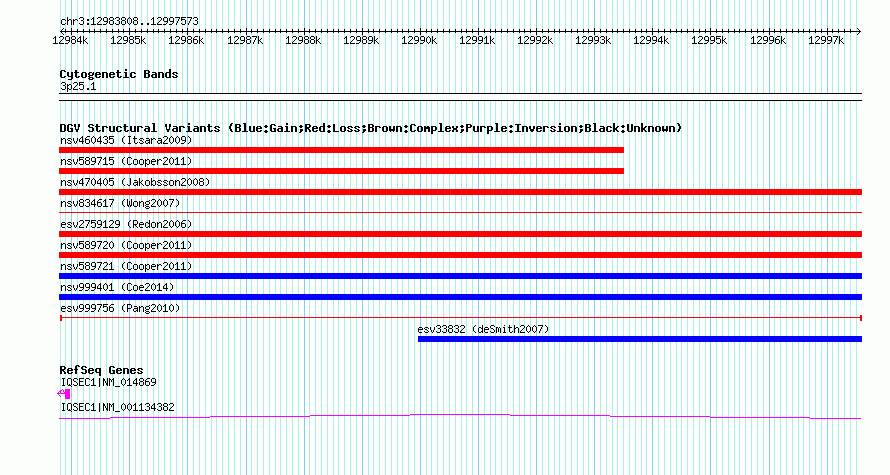This screenshot has width=890, height=475.
Task: Open the nsv470405 (Jakobsson2008) variant label
Action: click(135, 182)
